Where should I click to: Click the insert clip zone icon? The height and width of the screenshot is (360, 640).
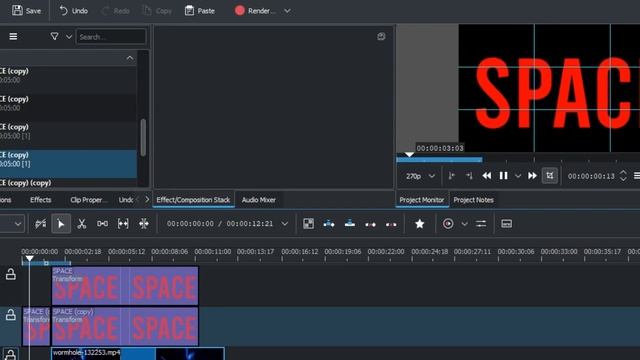(329, 224)
